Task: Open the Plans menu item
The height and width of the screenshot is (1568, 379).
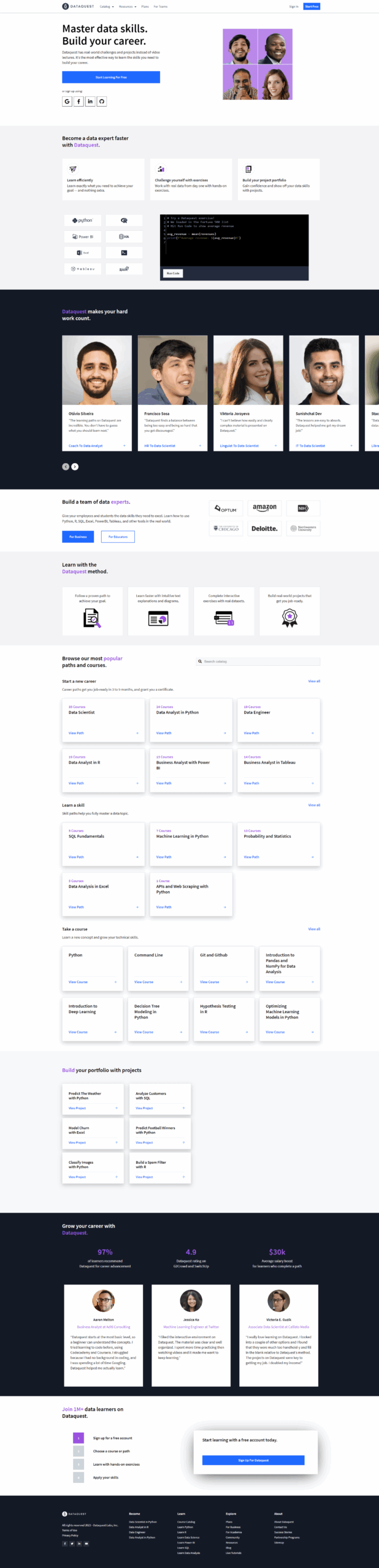Action: click(145, 7)
